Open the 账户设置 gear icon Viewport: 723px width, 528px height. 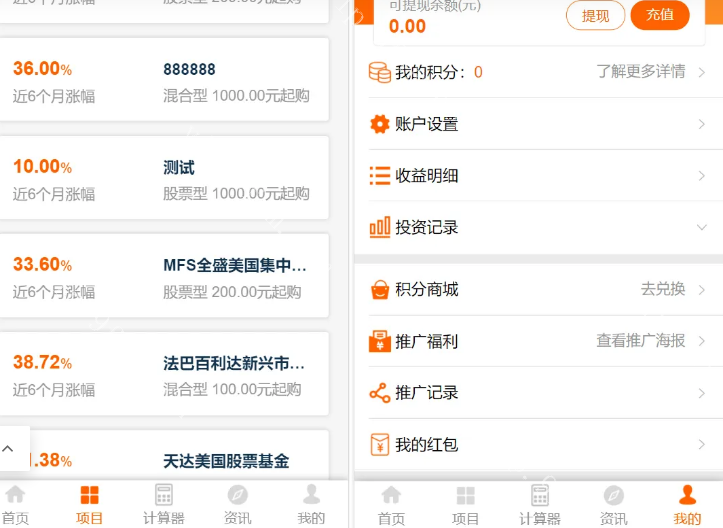[x=379, y=124]
